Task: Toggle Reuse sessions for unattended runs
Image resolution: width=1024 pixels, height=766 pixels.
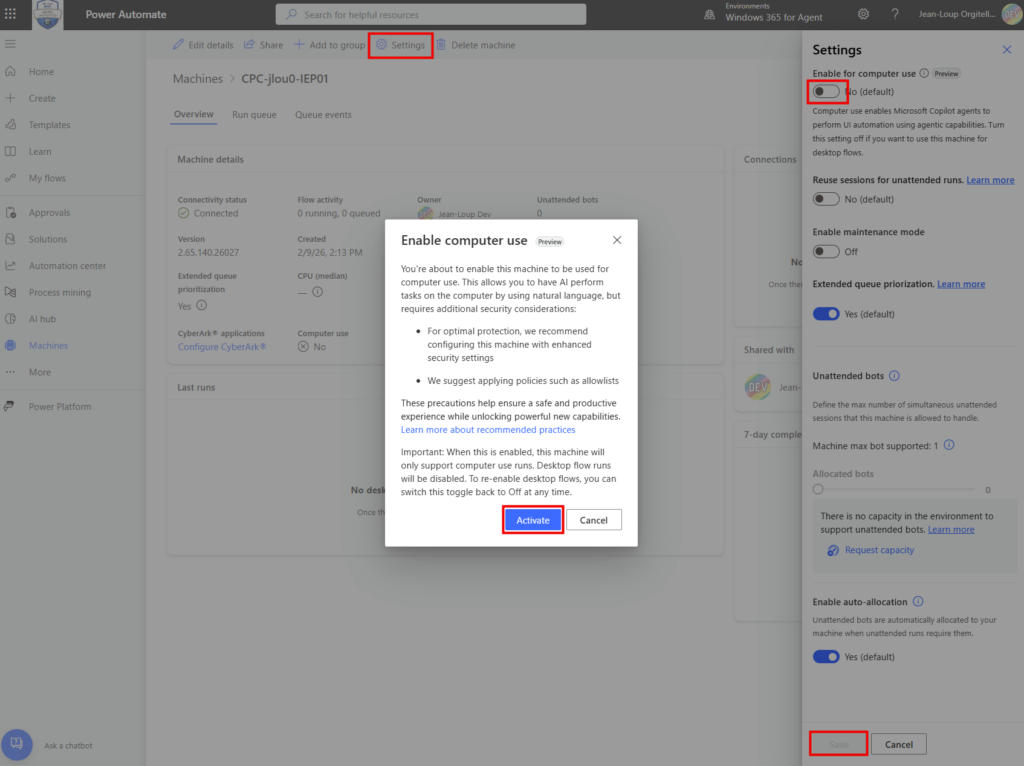Action: tap(826, 199)
